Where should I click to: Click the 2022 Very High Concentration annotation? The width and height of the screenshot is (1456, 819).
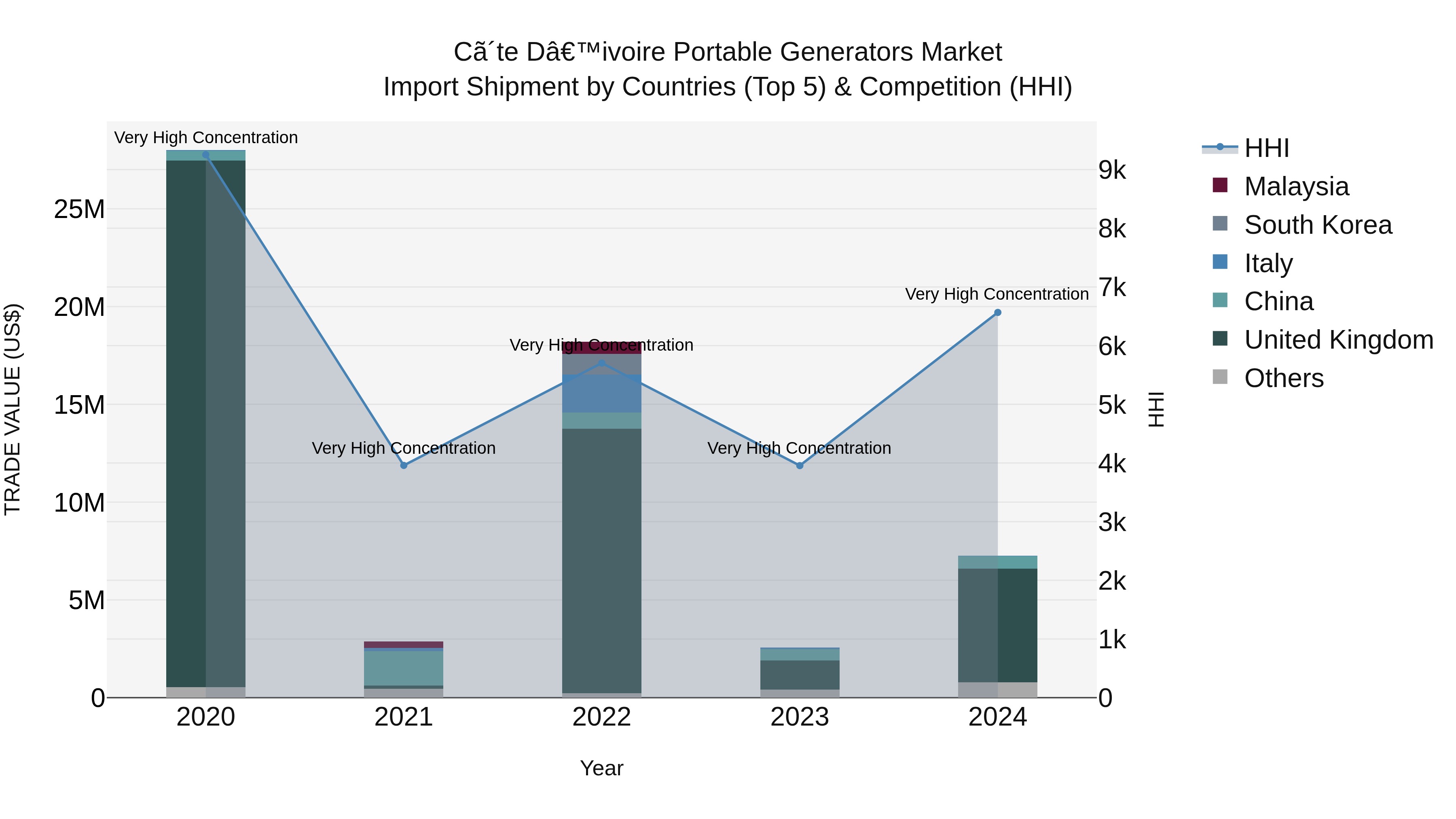(x=601, y=345)
